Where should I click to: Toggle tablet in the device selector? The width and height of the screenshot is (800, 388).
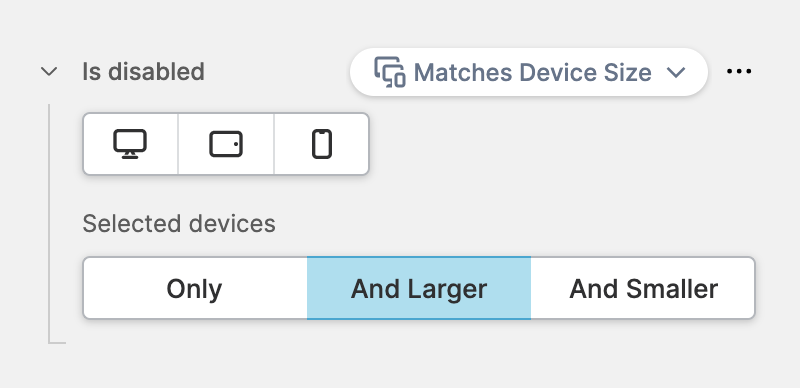[226, 144]
